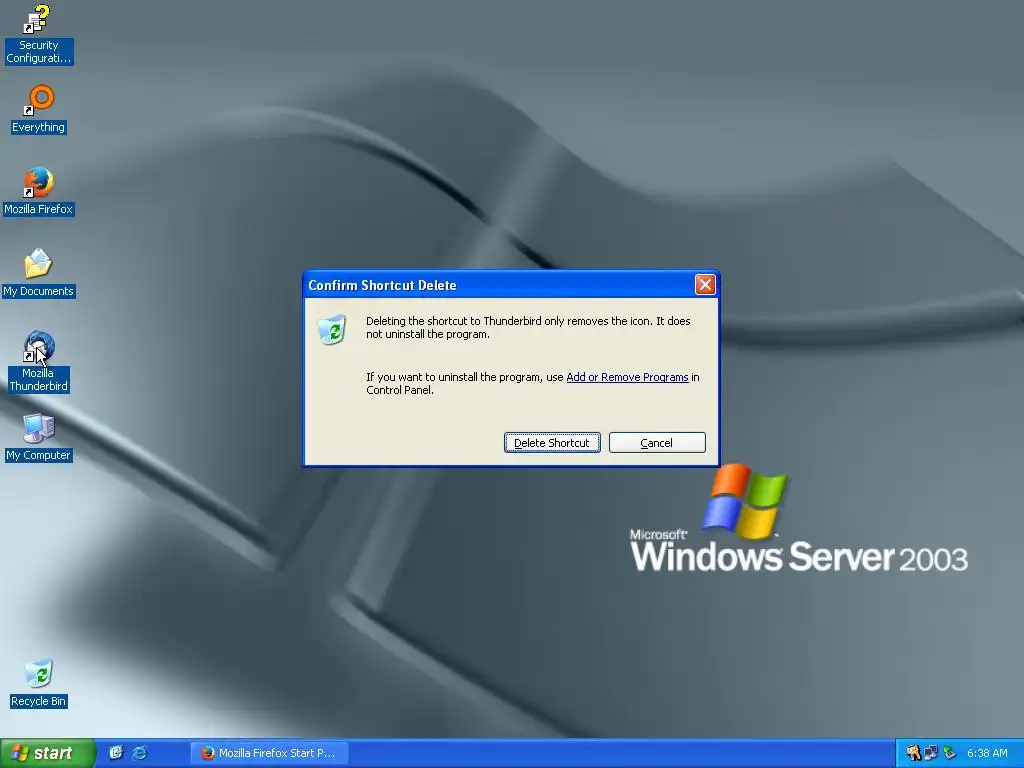Select the My Documents desktop folder
This screenshot has height=768, width=1024.
point(39,274)
